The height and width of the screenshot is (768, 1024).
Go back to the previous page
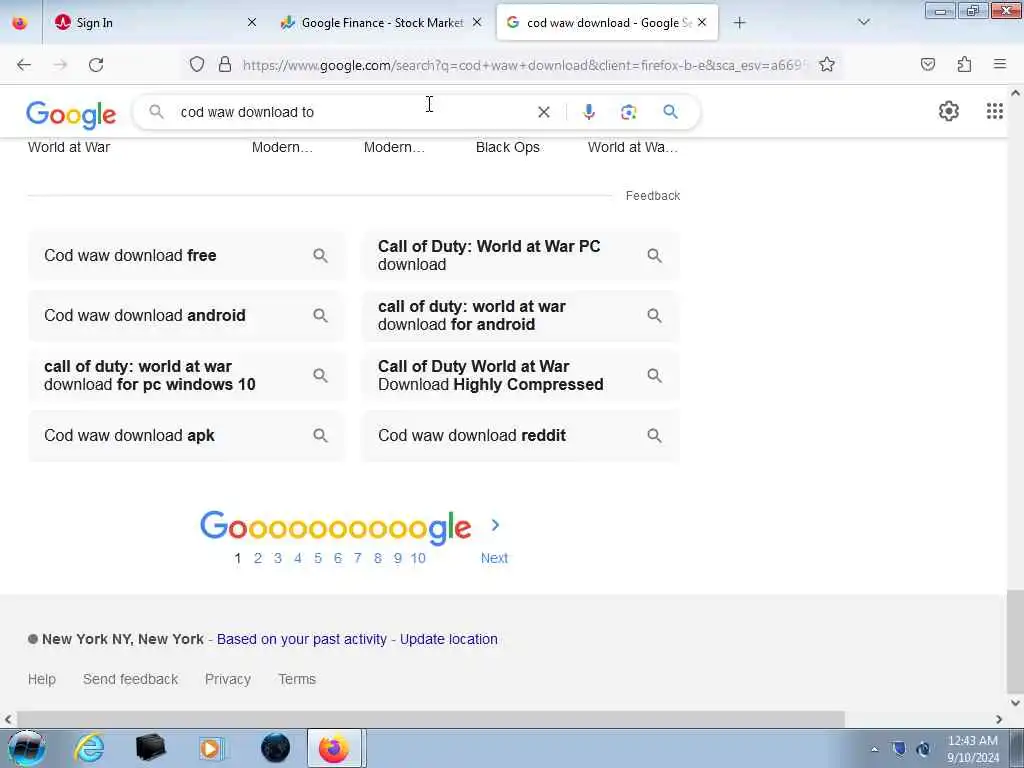24,65
